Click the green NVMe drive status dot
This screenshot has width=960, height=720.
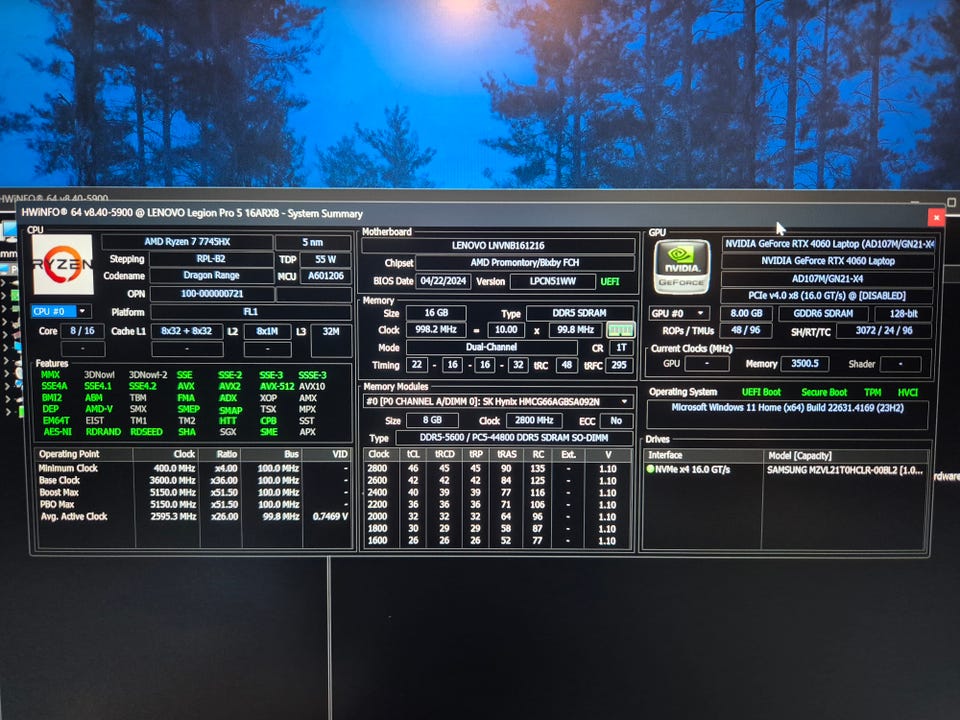point(650,470)
